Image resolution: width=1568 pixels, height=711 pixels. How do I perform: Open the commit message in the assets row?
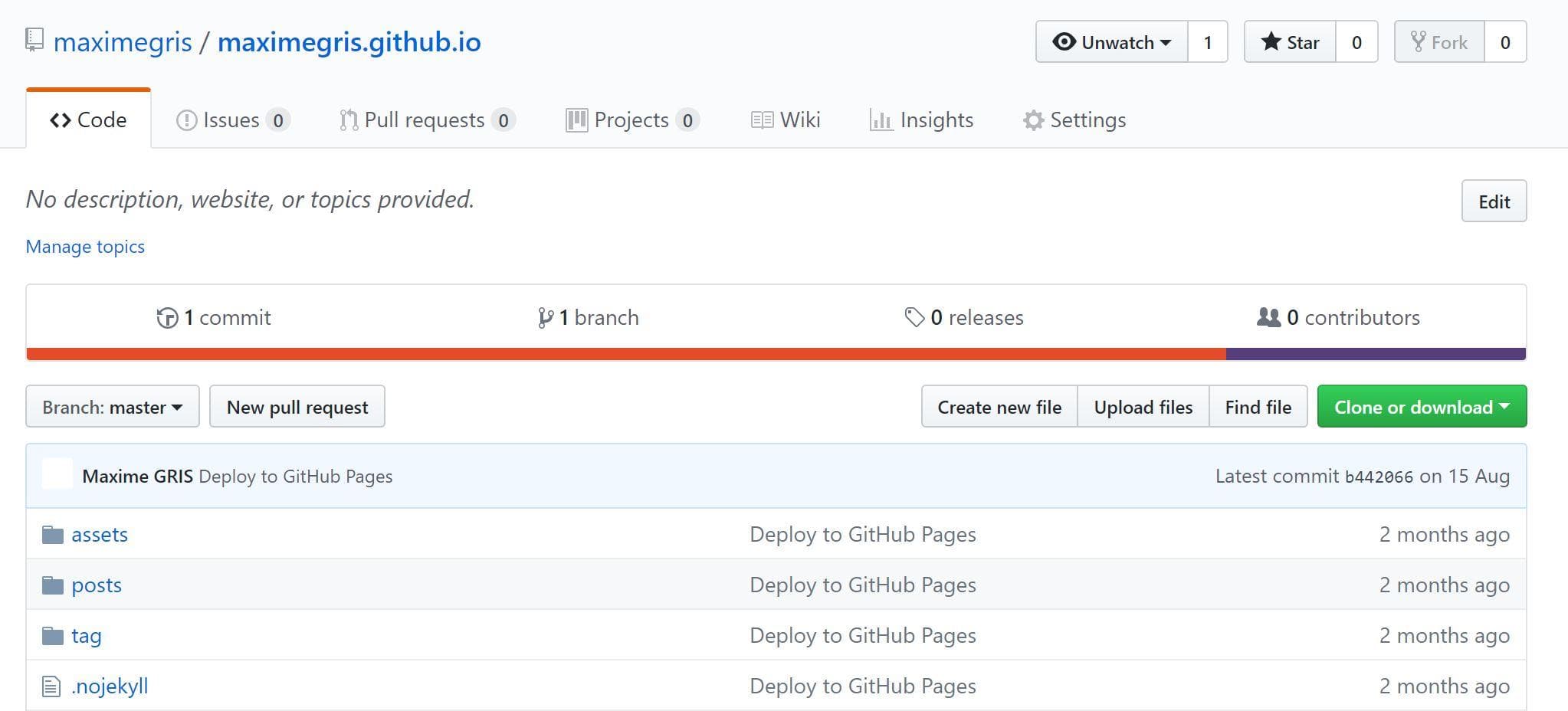tap(863, 534)
